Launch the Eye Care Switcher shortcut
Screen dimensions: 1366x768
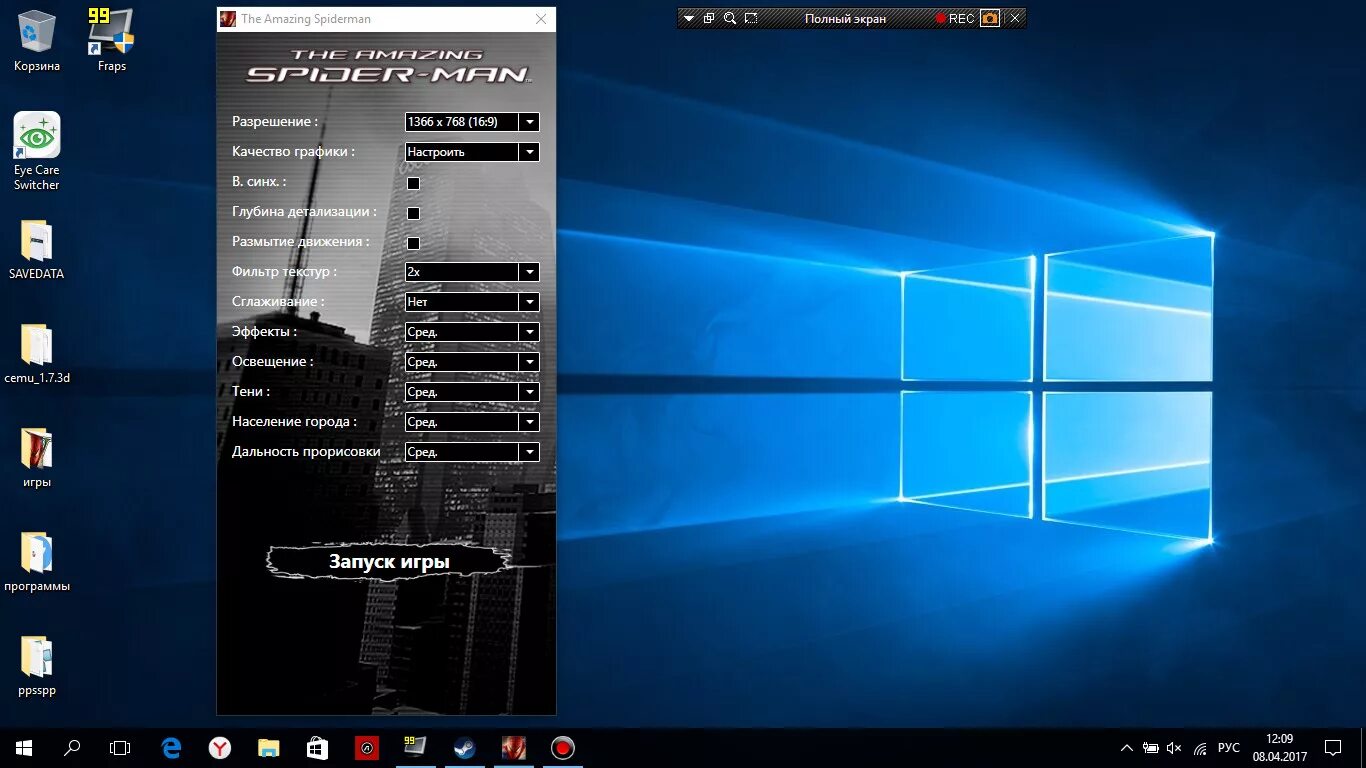[x=37, y=151]
